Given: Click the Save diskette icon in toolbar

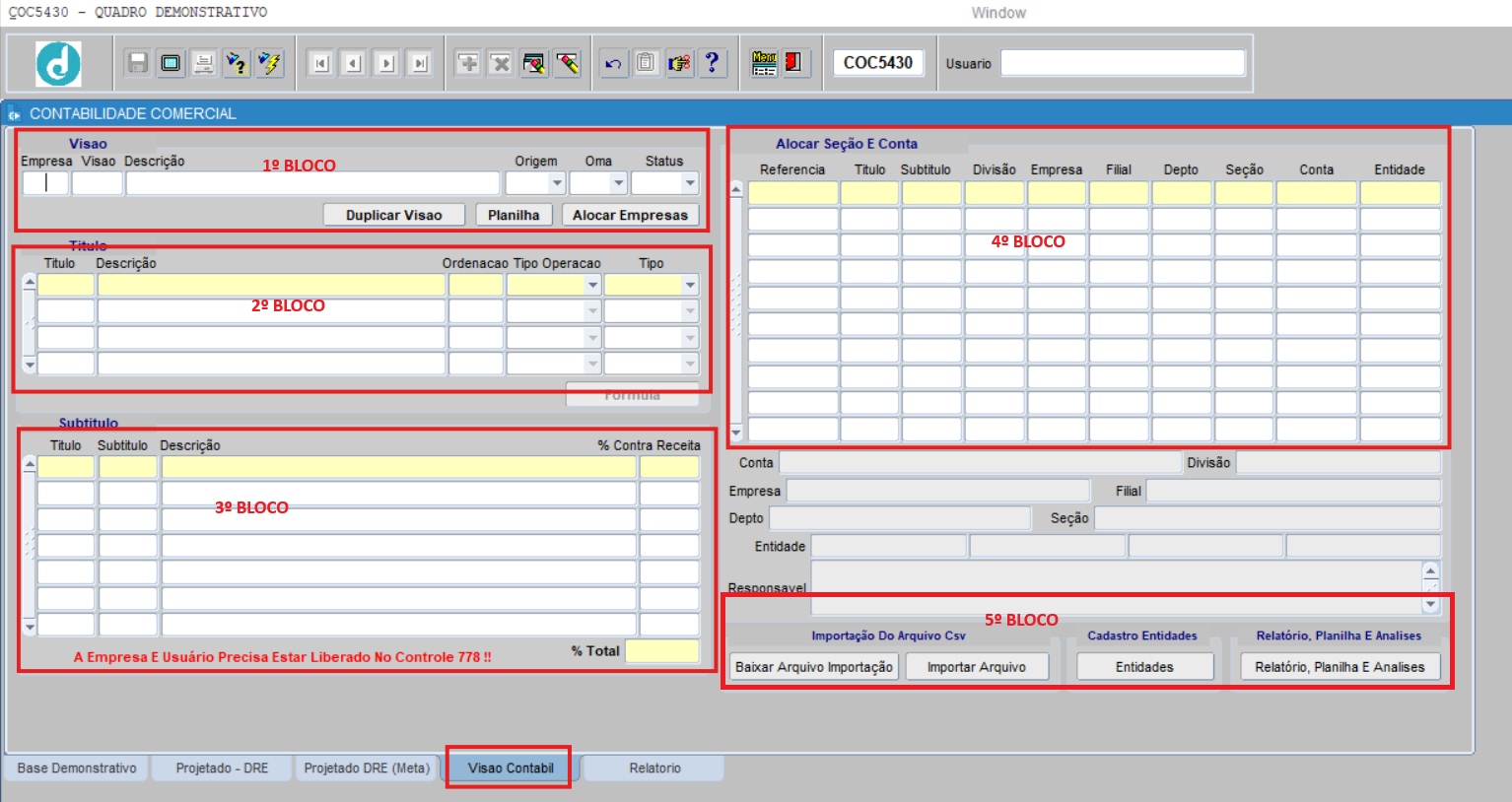Looking at the screenshot, I should 138,63.
